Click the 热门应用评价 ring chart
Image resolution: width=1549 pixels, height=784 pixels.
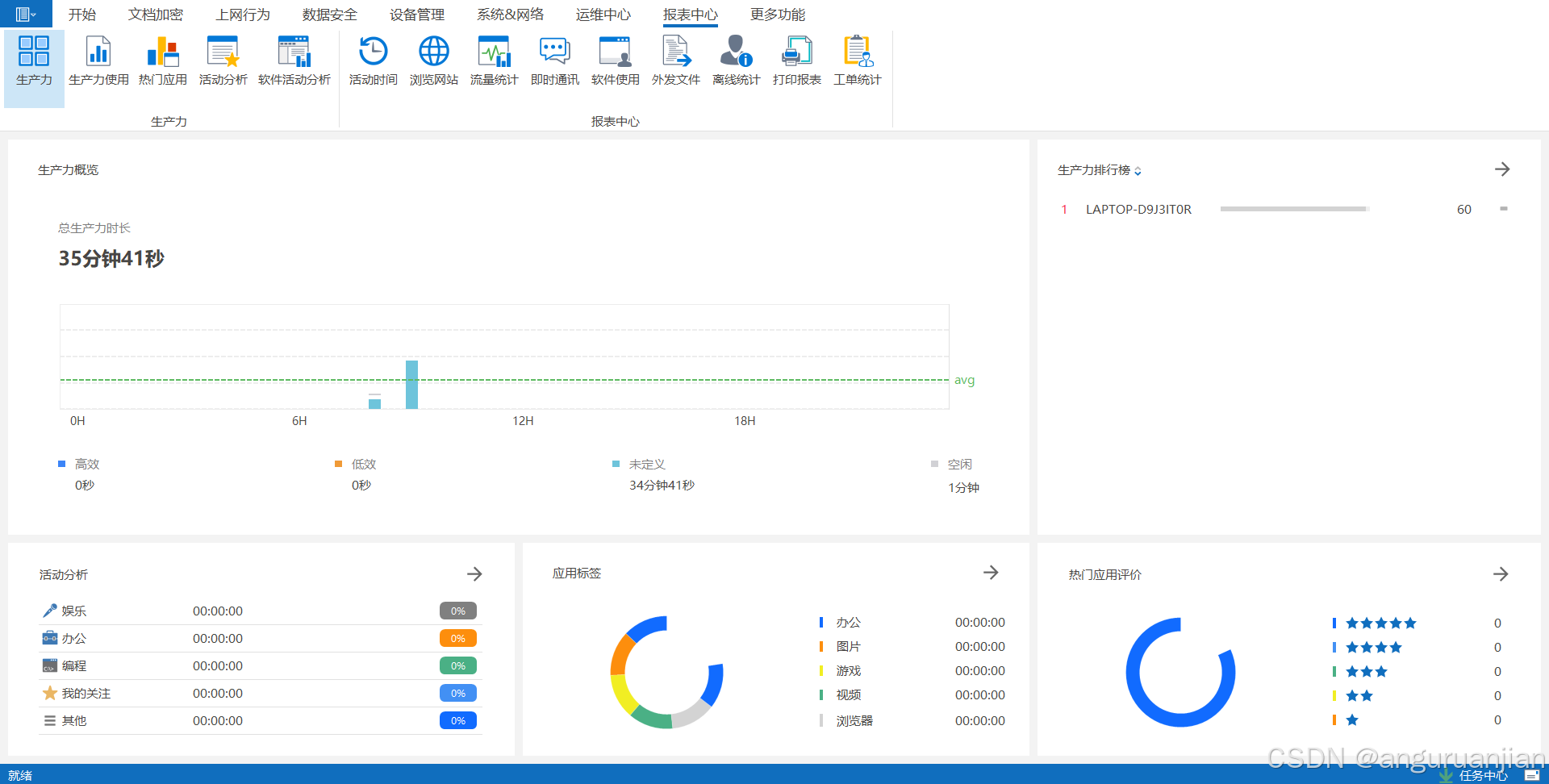[1181, 672]
